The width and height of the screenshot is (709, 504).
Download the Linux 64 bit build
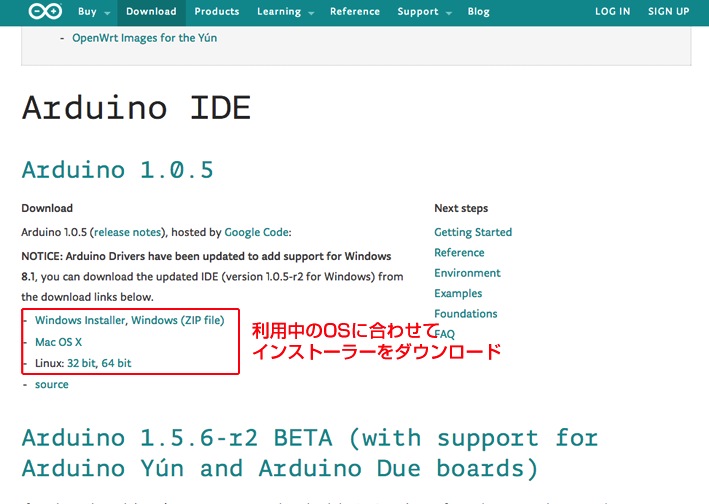tap(116, 363)
